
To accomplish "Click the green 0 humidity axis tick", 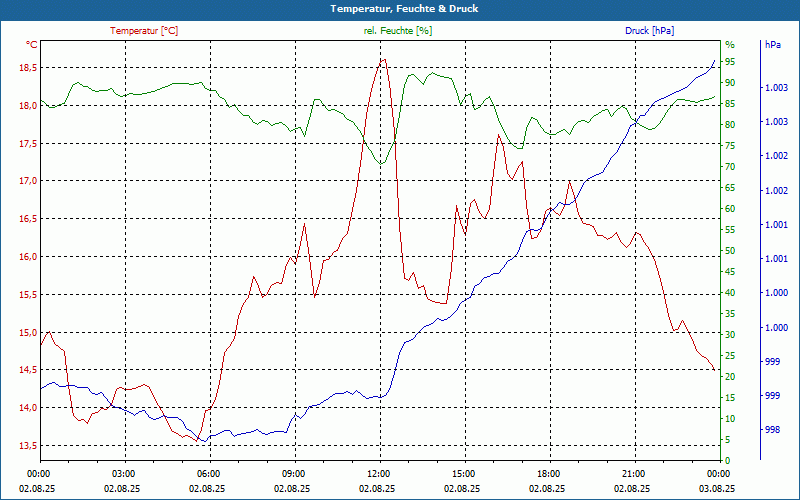I will (x=728, y=461).
